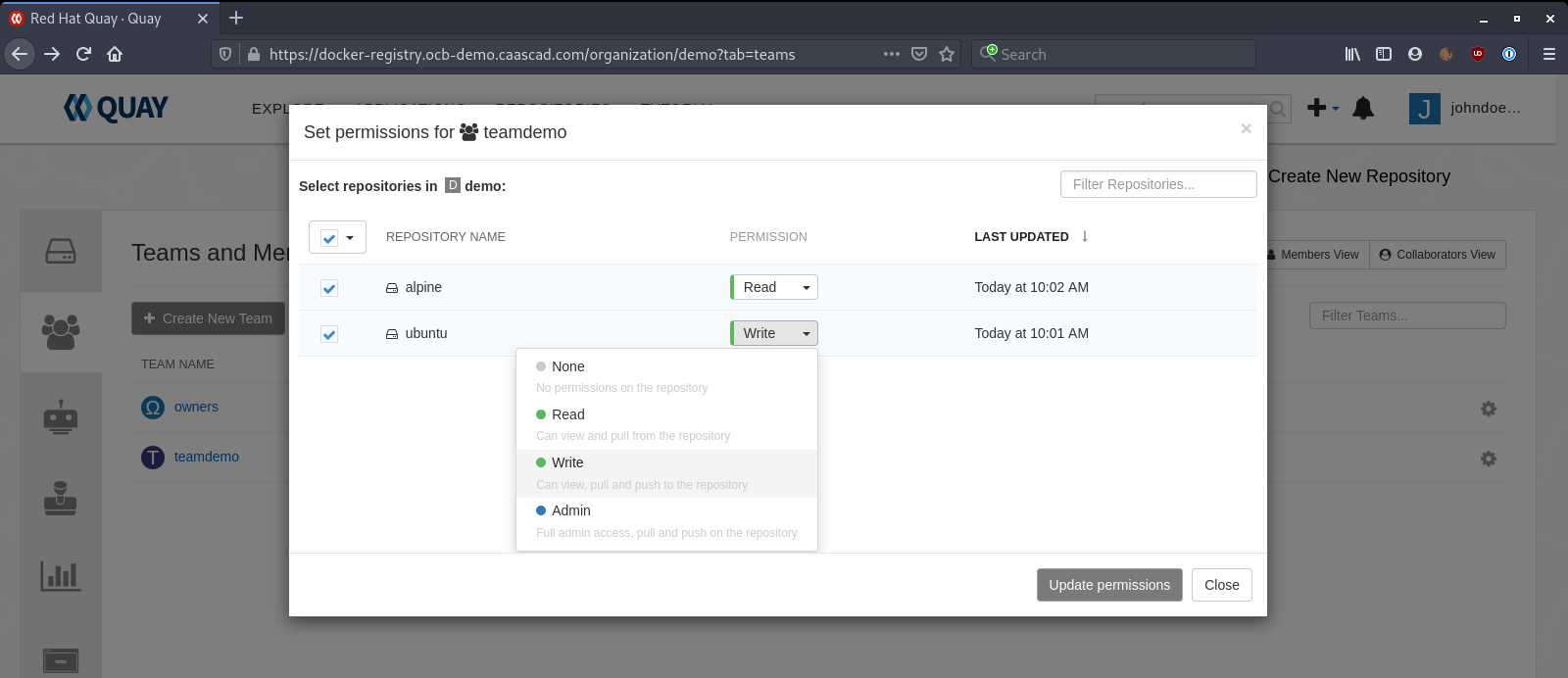
Task: Switch to Collaborators View
Action: (1438, 255)
